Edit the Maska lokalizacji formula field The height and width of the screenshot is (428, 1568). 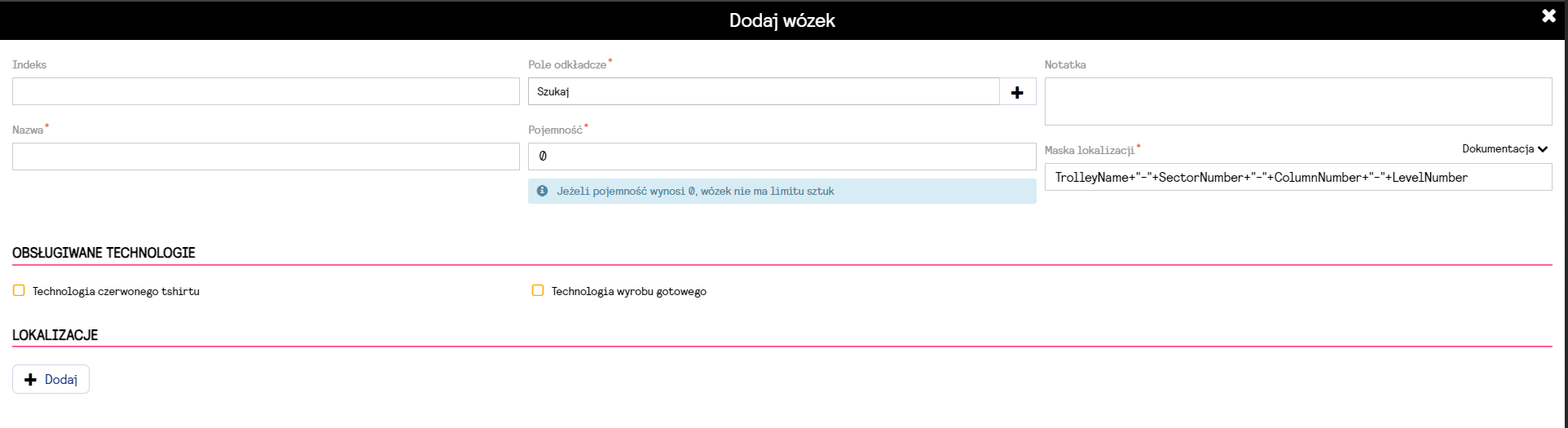[x=1297, y=177]
